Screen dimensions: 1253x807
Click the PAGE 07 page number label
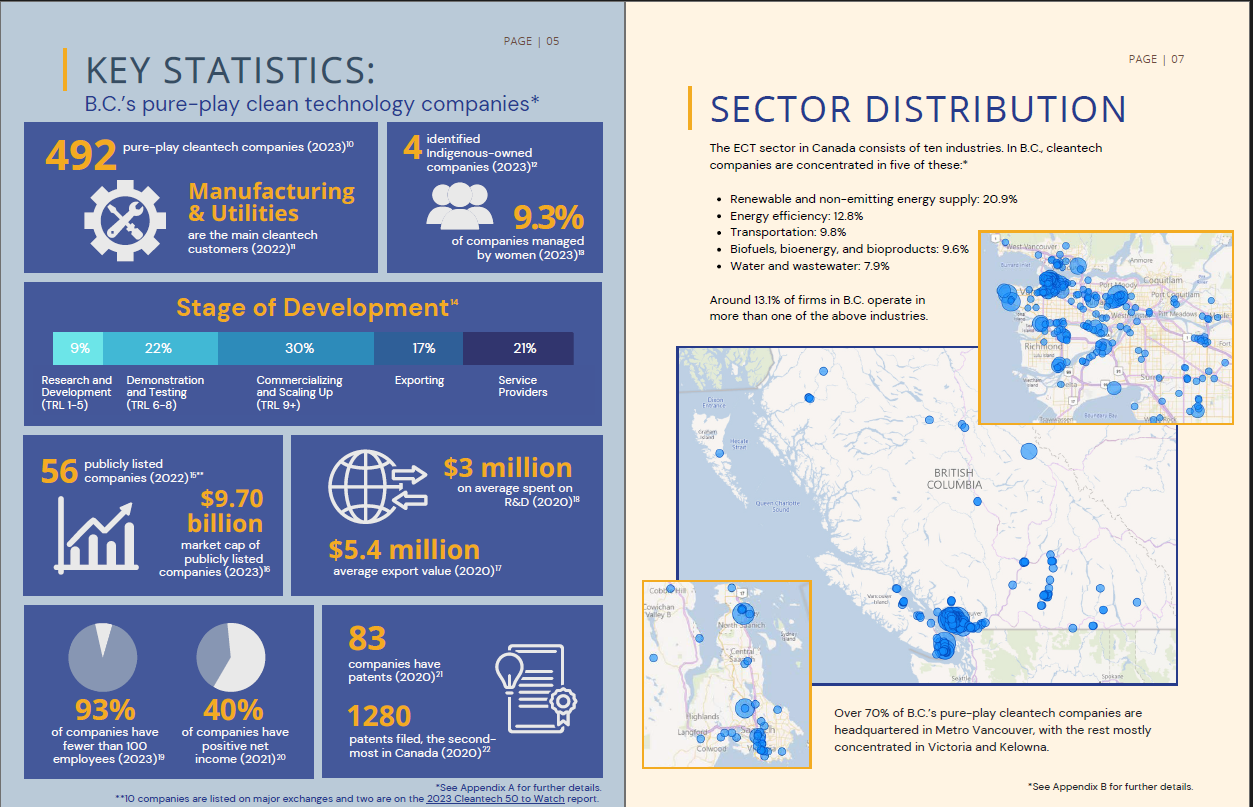1156,59
